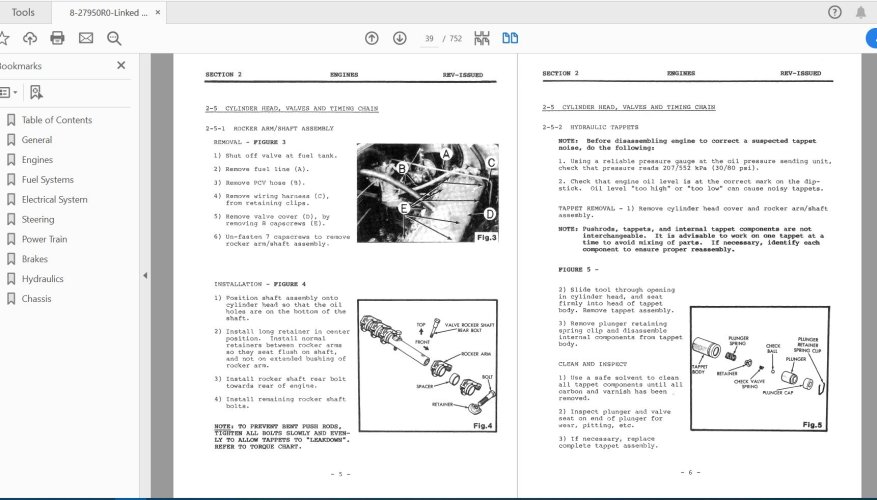
Task: Close the Bookmarks panel
Action: pos(121,65)
